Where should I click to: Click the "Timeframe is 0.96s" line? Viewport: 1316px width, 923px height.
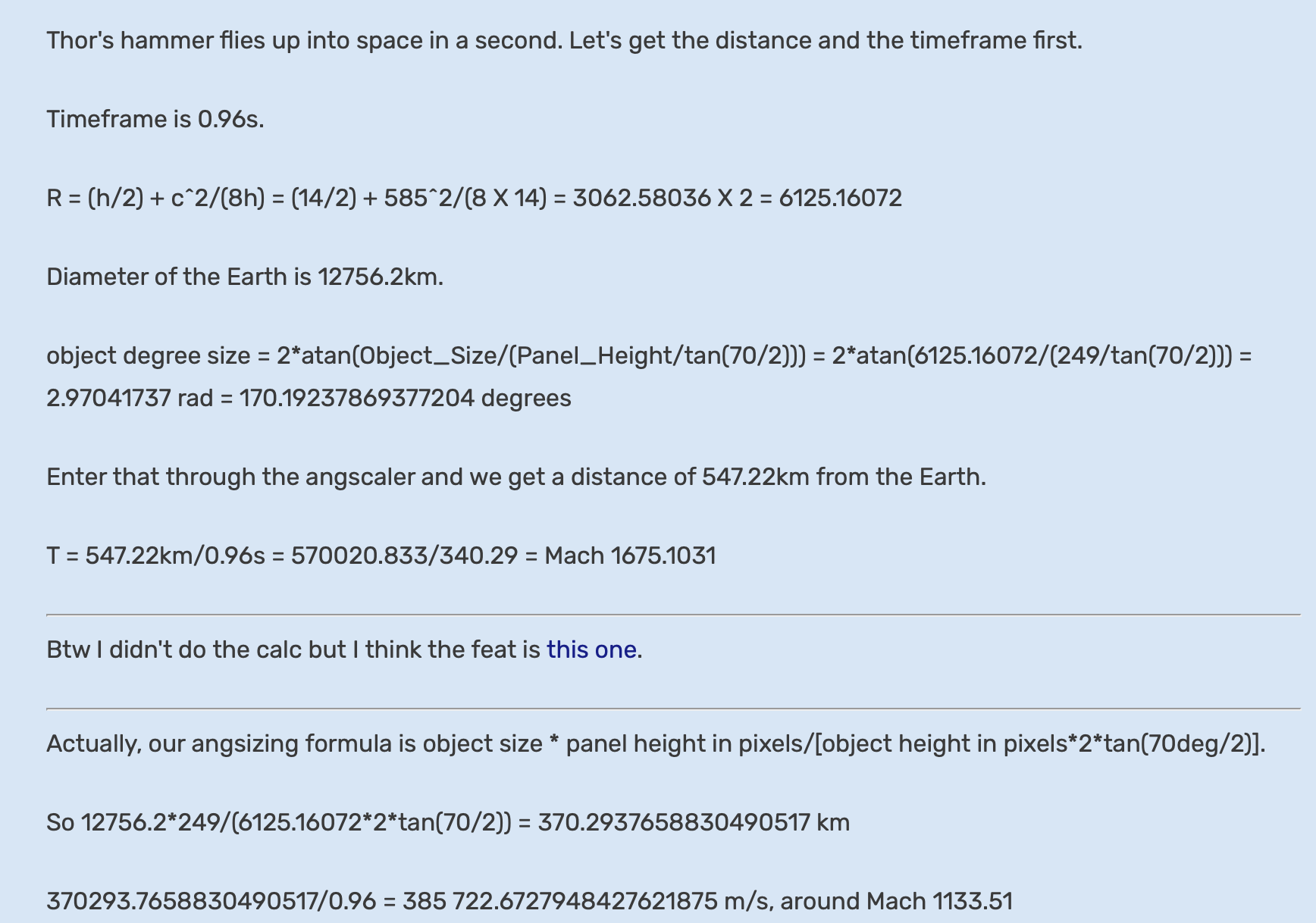(155, 119)
